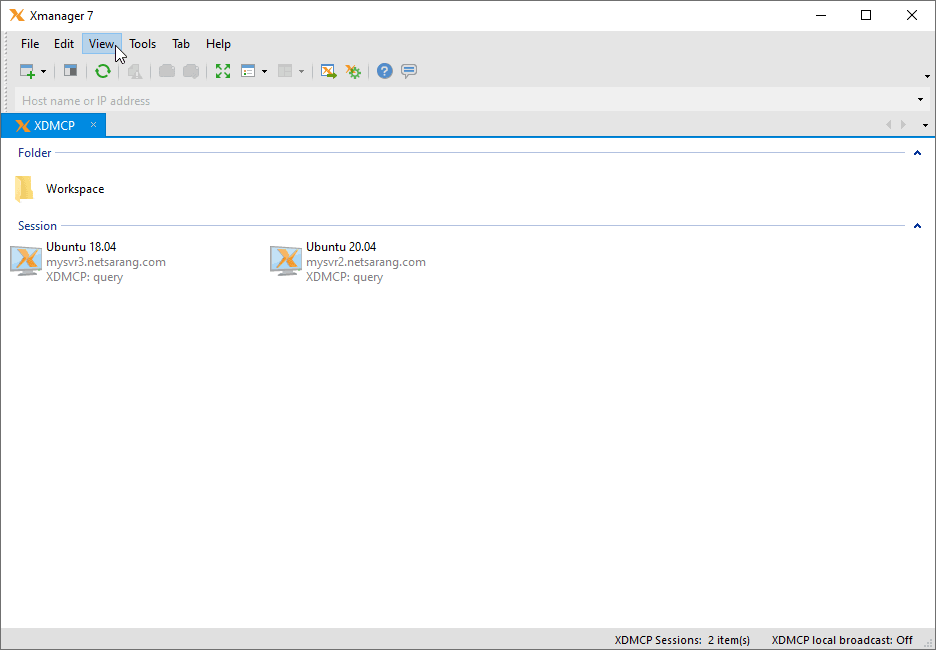Open the Help menu
936x650 pixels.
click(218, 44)
